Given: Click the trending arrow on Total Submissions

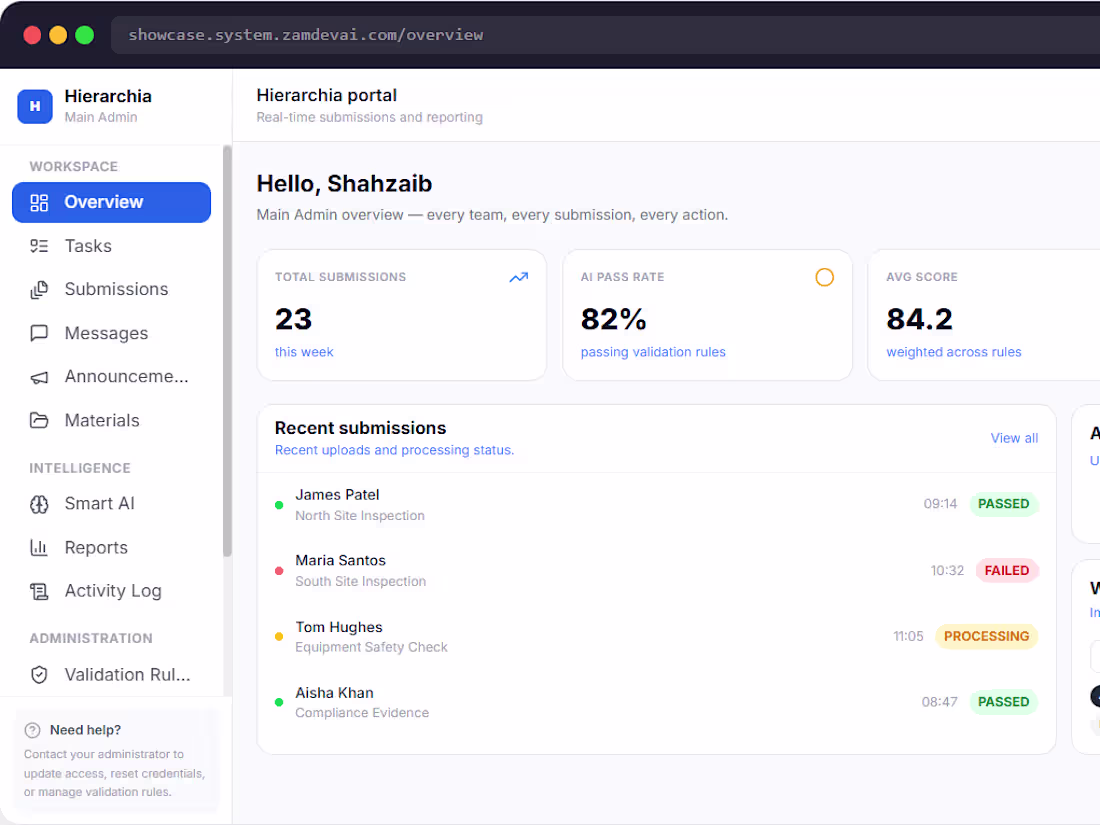Looking at the screenshot, I should (x=518, y=278).
